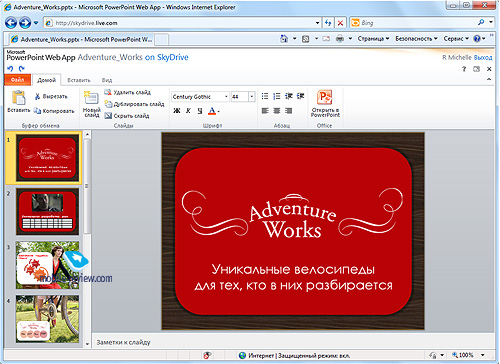Viewport: 500px width, 364px height.
Task: Center align the paragraph text
Action: pos(277,111)
